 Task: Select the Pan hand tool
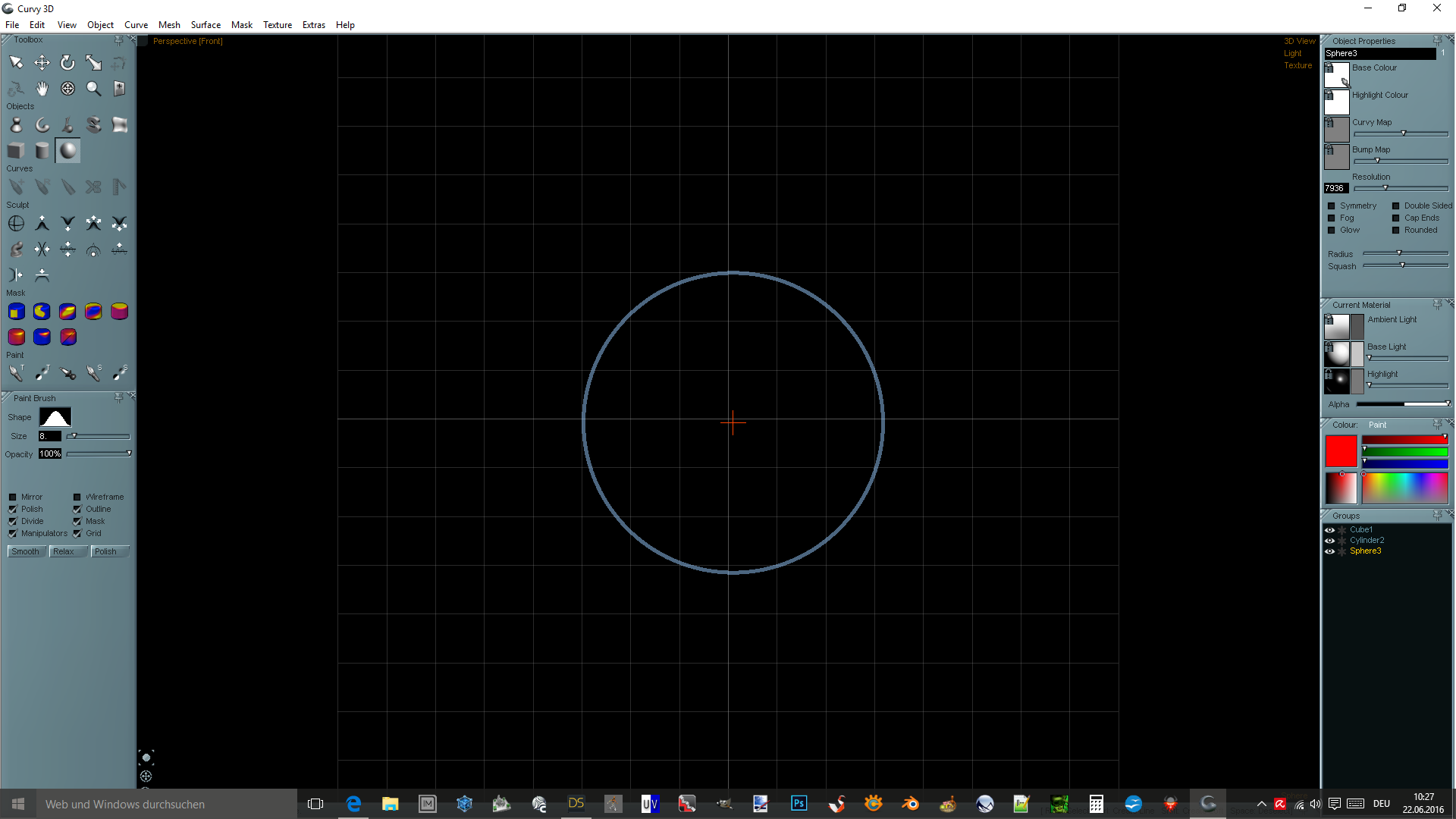(x=42, y=89)
